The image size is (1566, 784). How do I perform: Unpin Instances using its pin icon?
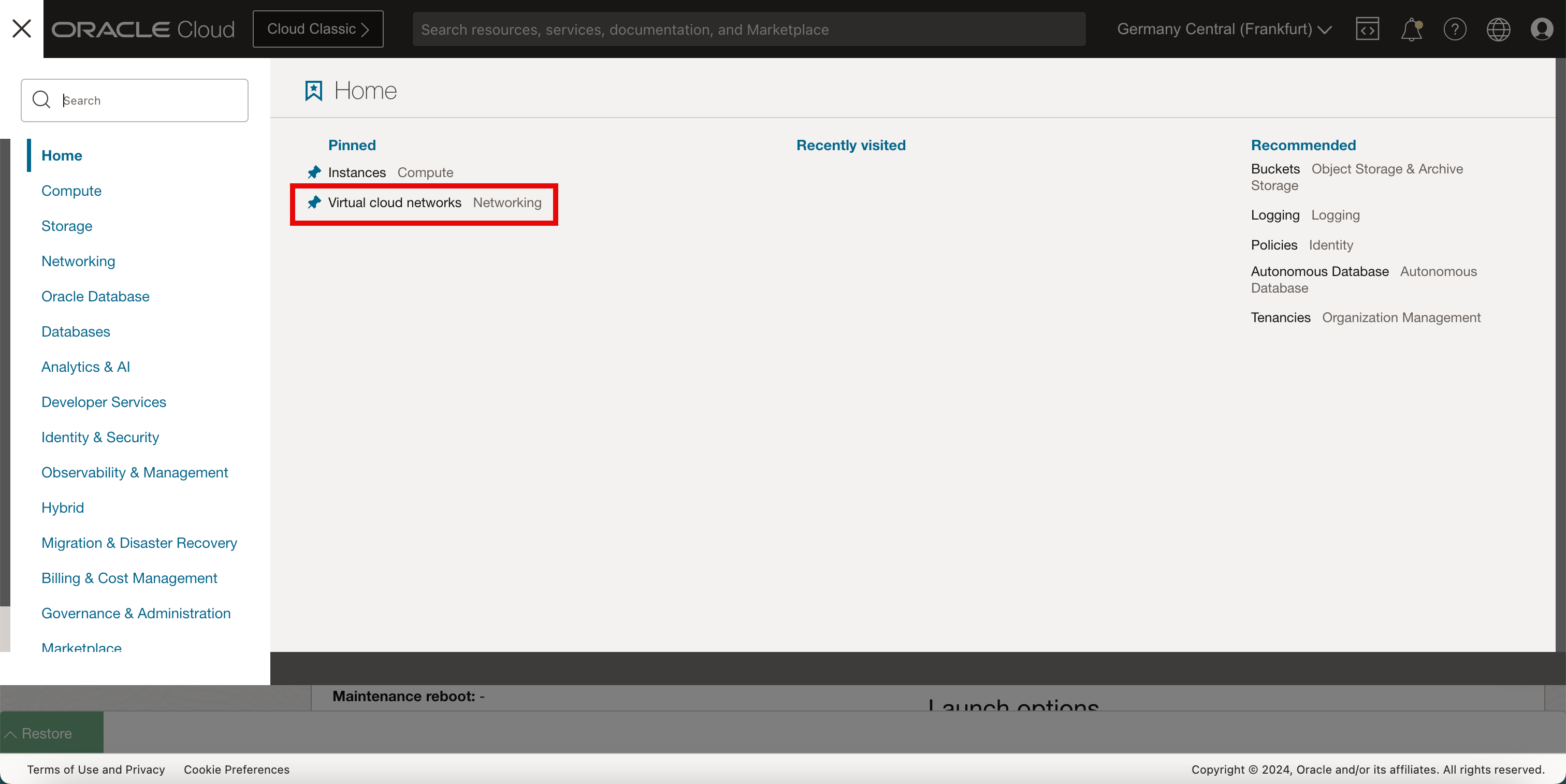coord(314,172)
